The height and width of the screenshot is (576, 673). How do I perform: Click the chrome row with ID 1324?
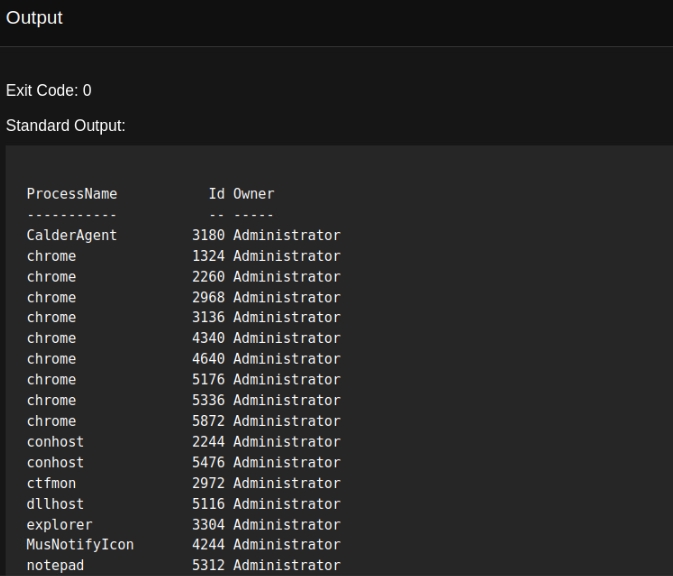click(51, 256)
